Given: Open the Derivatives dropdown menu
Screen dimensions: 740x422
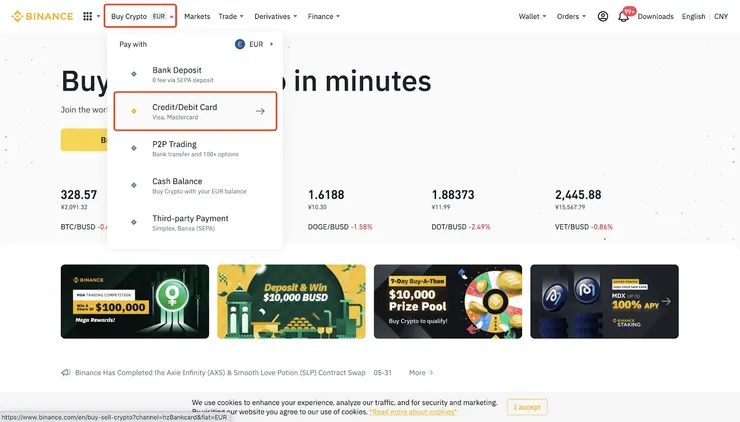Looking at the screenshot, I should tap(276, 17).
